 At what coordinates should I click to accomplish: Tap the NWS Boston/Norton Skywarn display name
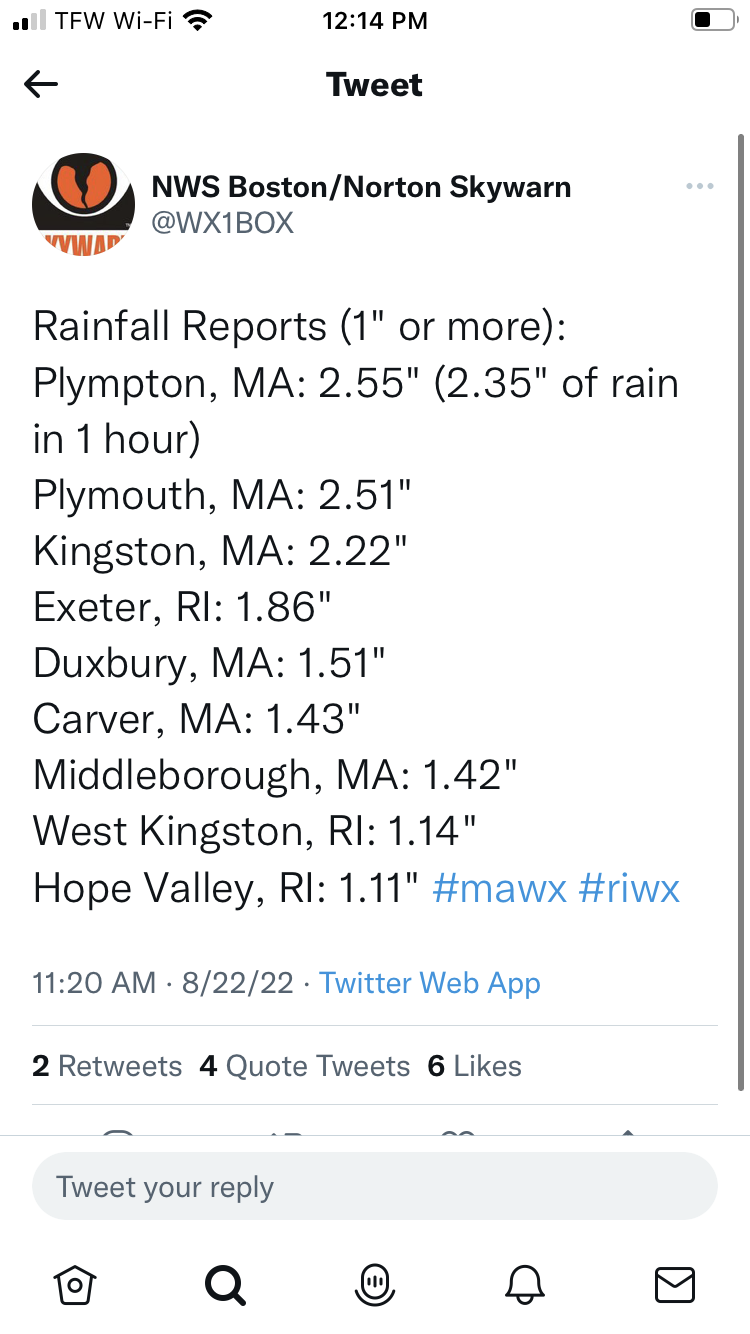point(361,187)
